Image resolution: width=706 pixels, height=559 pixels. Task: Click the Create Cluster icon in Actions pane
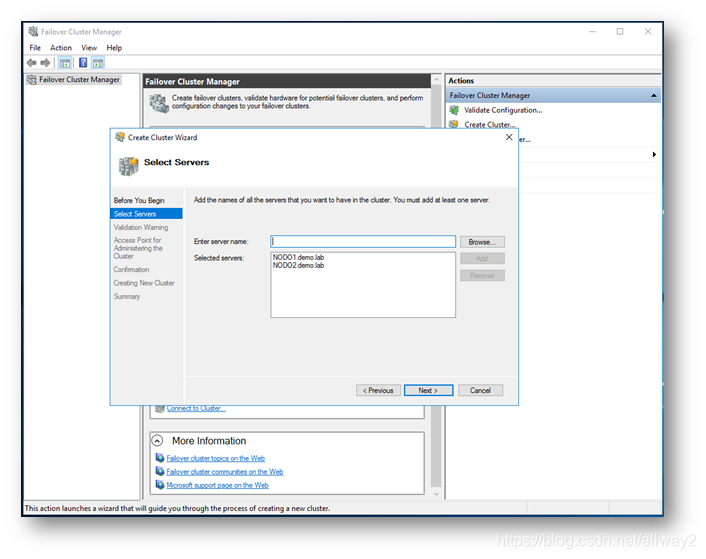click(454, 124)
